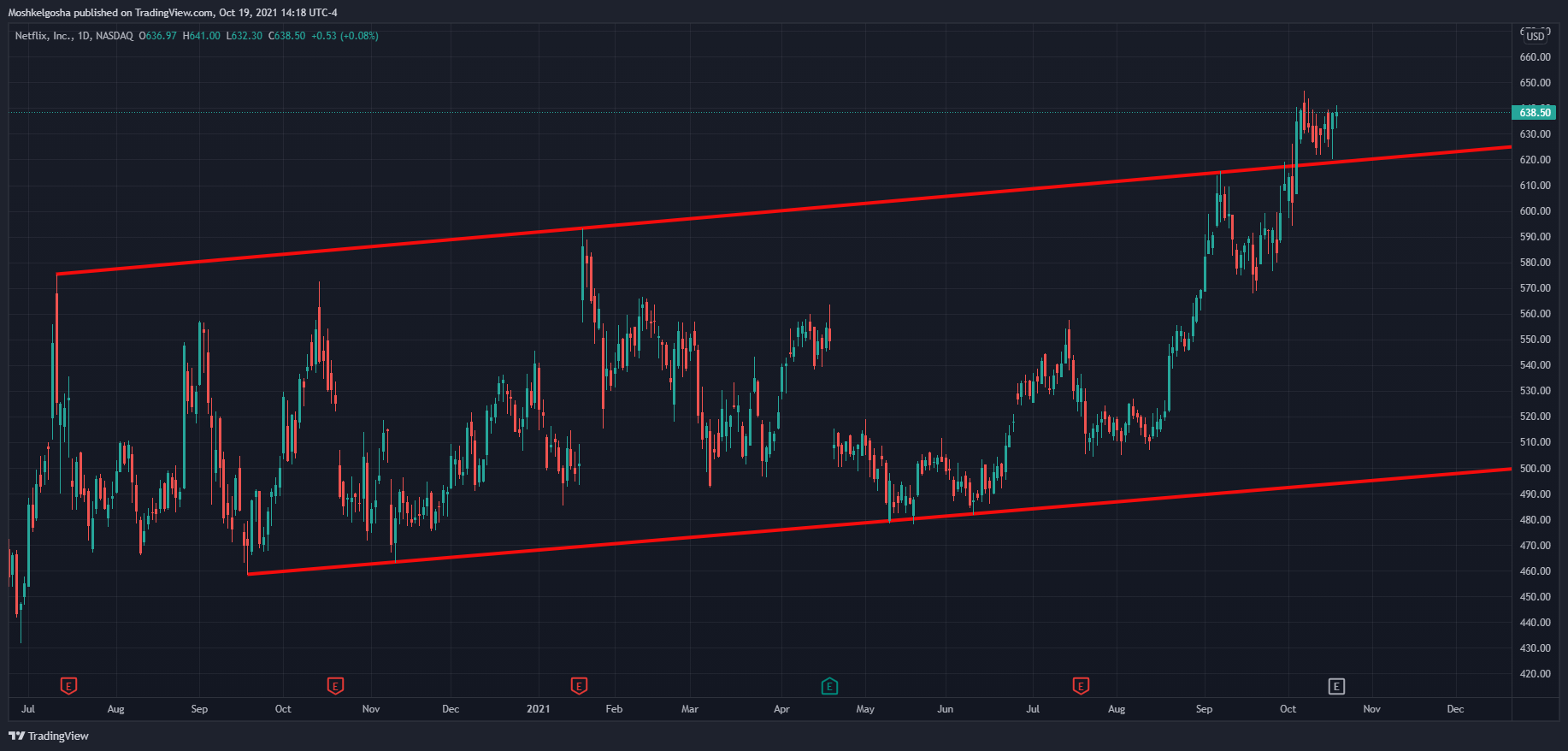Click the Apr label on time axis
This screenshot has height=751, width=1568.
point(781,709)
